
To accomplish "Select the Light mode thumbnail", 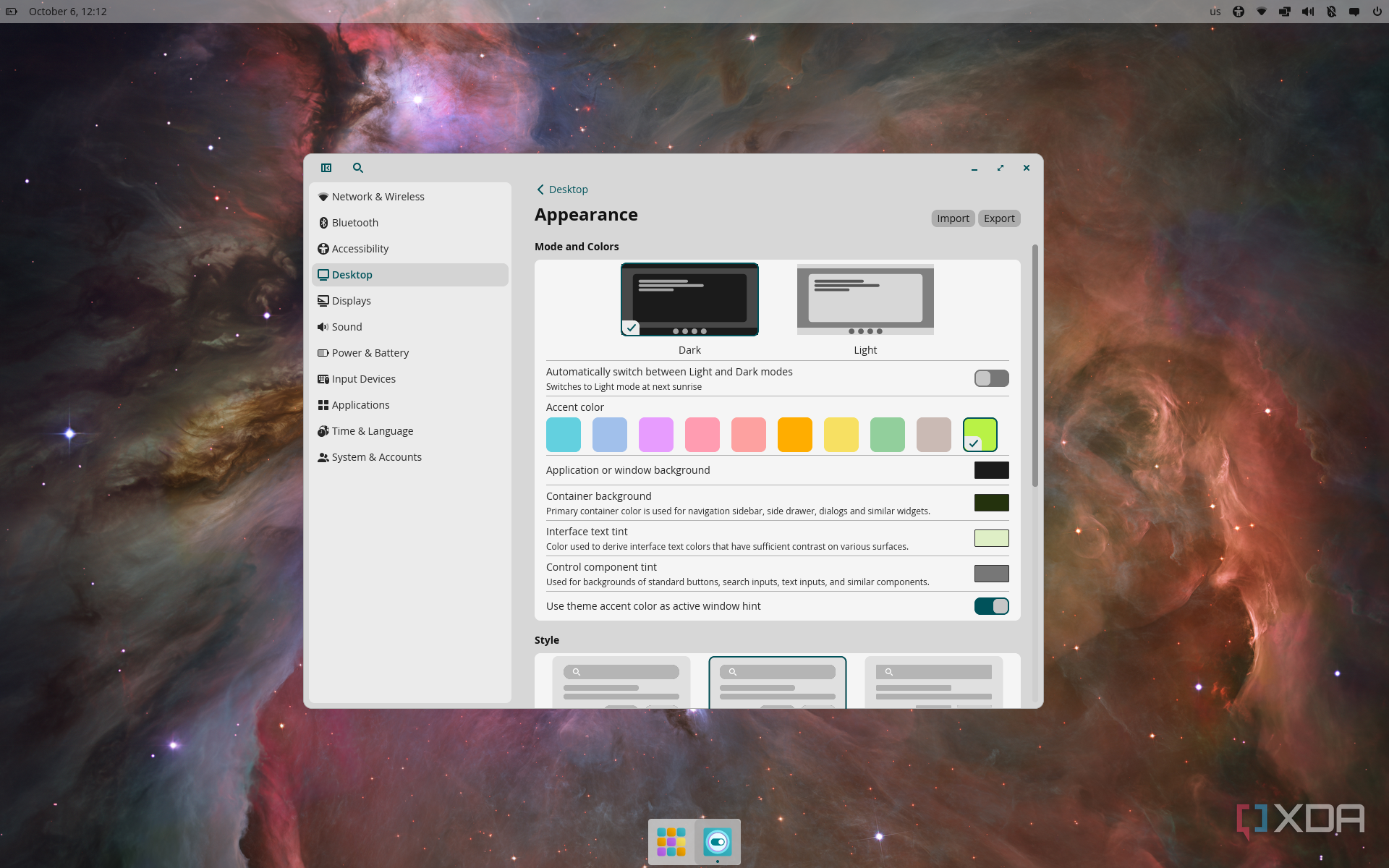I will [x=865, y=299].
